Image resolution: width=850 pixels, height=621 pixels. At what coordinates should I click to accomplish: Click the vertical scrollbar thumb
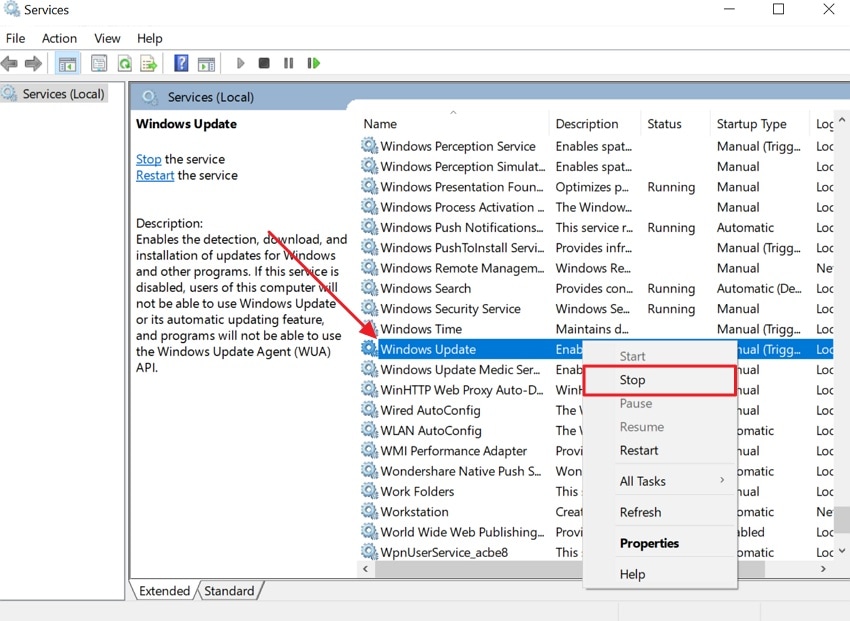841,519
